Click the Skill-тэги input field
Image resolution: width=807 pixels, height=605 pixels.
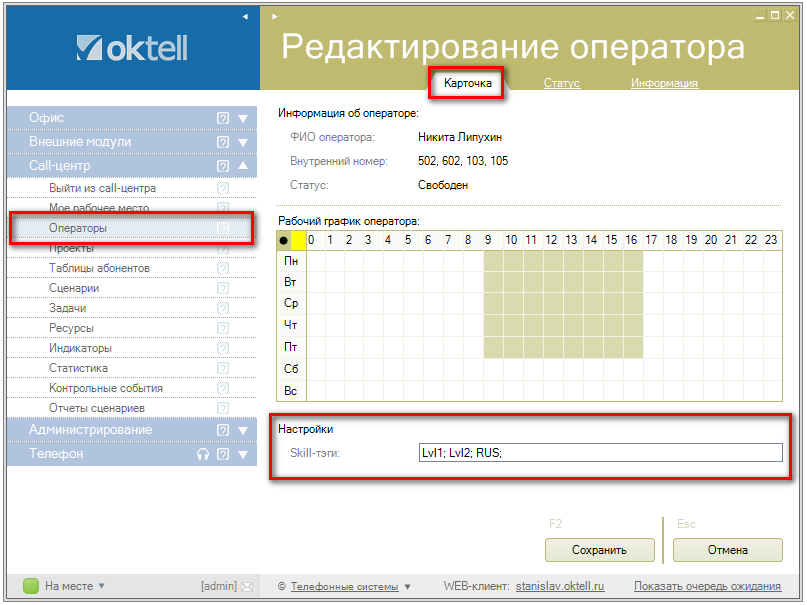coord(600,453)
